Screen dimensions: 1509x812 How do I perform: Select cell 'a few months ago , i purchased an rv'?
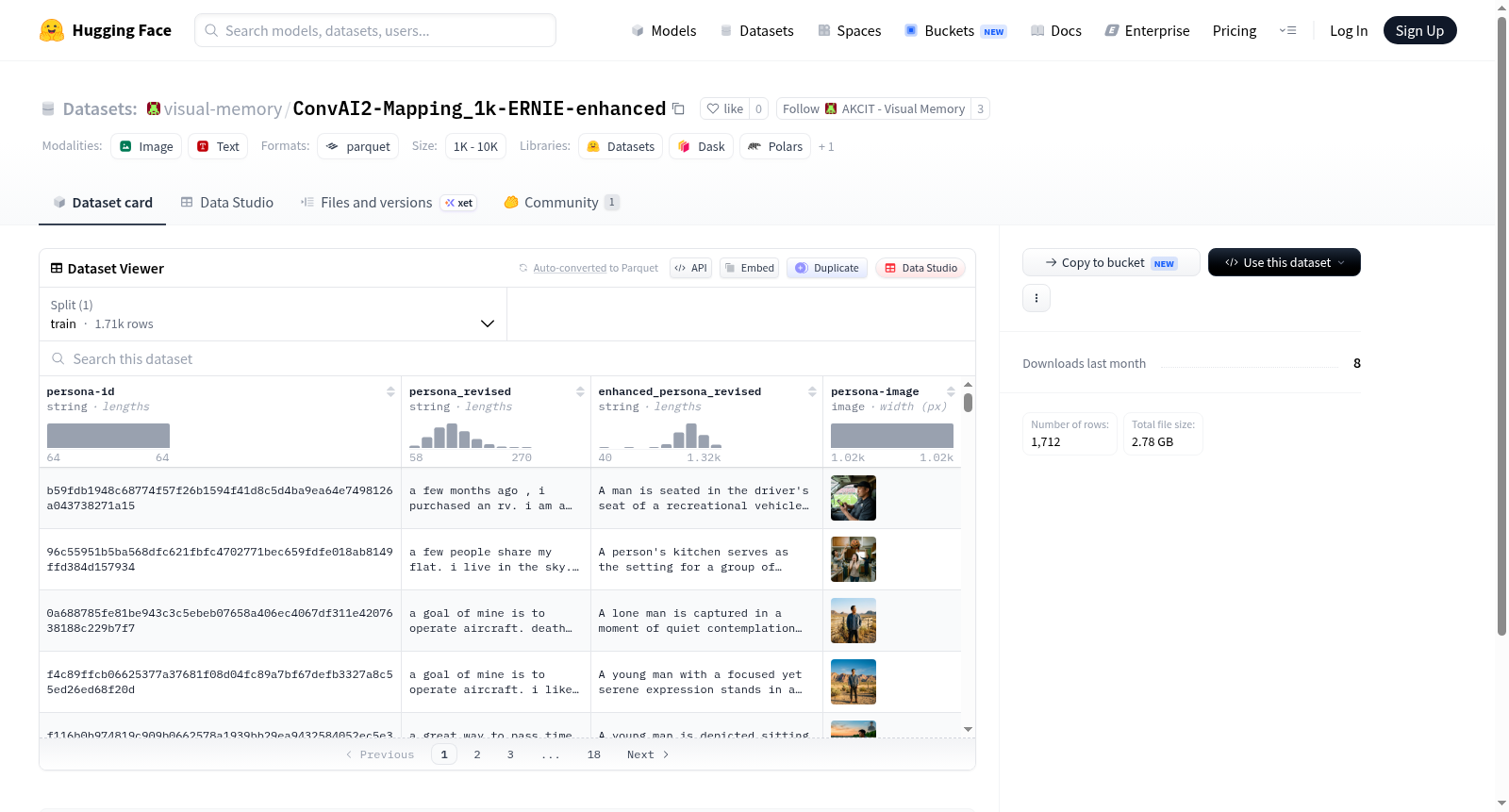pyautogui.click(x=496, y=498)
